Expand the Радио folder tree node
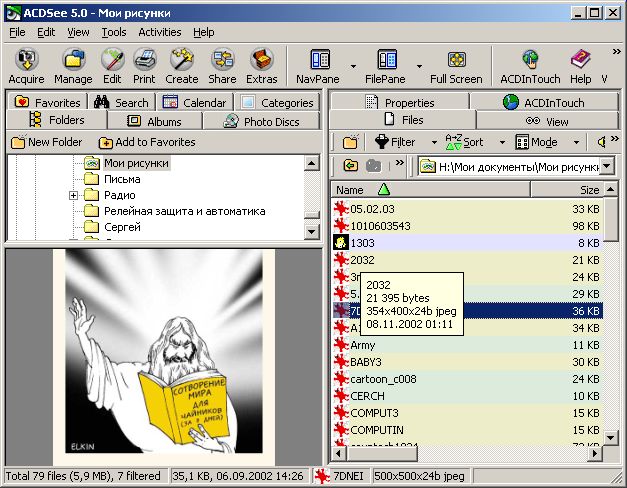The height and width of the screenshot is (488, 627). (73, 195)
